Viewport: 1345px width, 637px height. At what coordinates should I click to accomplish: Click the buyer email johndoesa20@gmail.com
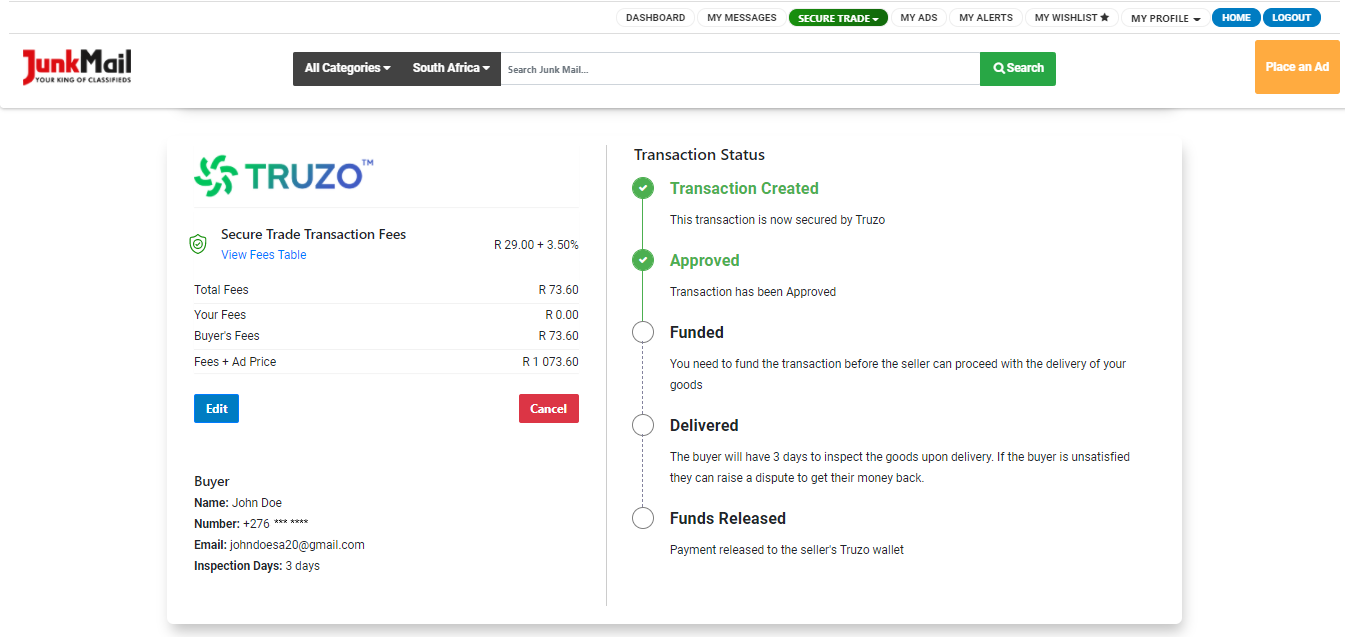297,545
